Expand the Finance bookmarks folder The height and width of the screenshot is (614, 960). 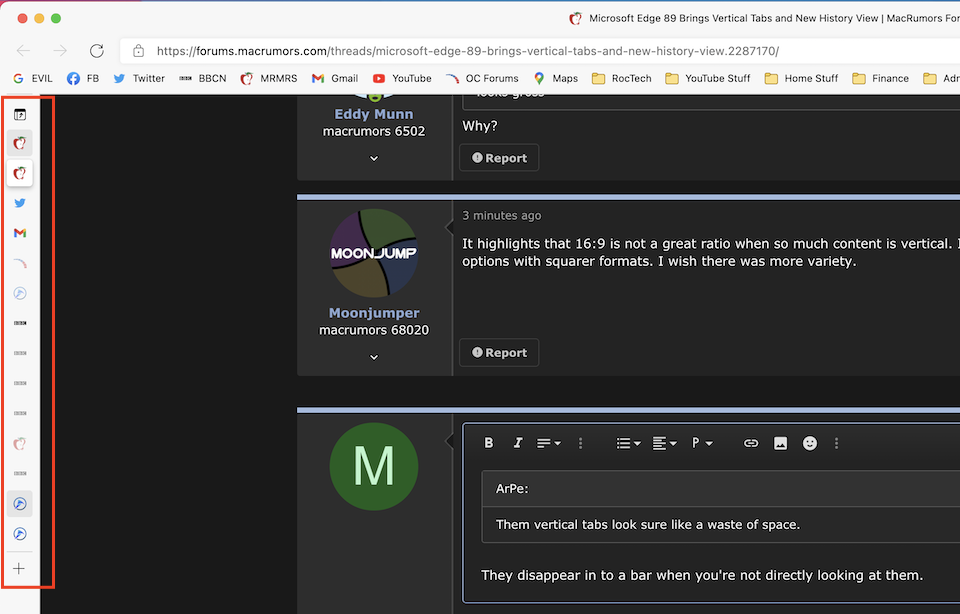point(881,78)
